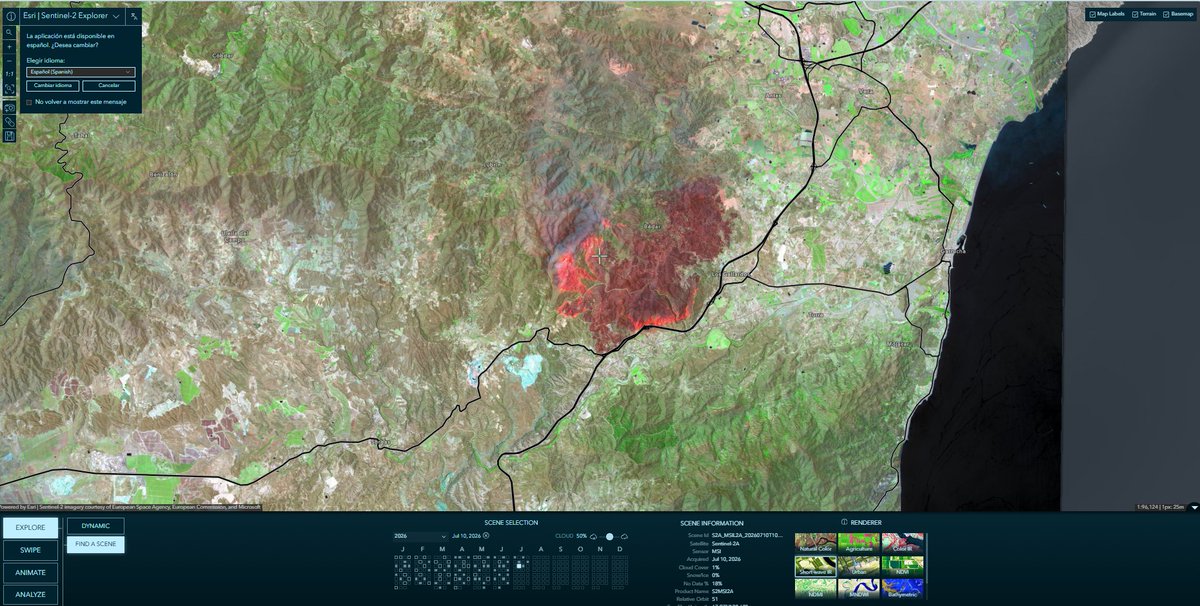Select the Bathymetric renderer
Image resolution: width=1200 pixels, height=606 pixels.
903,590
